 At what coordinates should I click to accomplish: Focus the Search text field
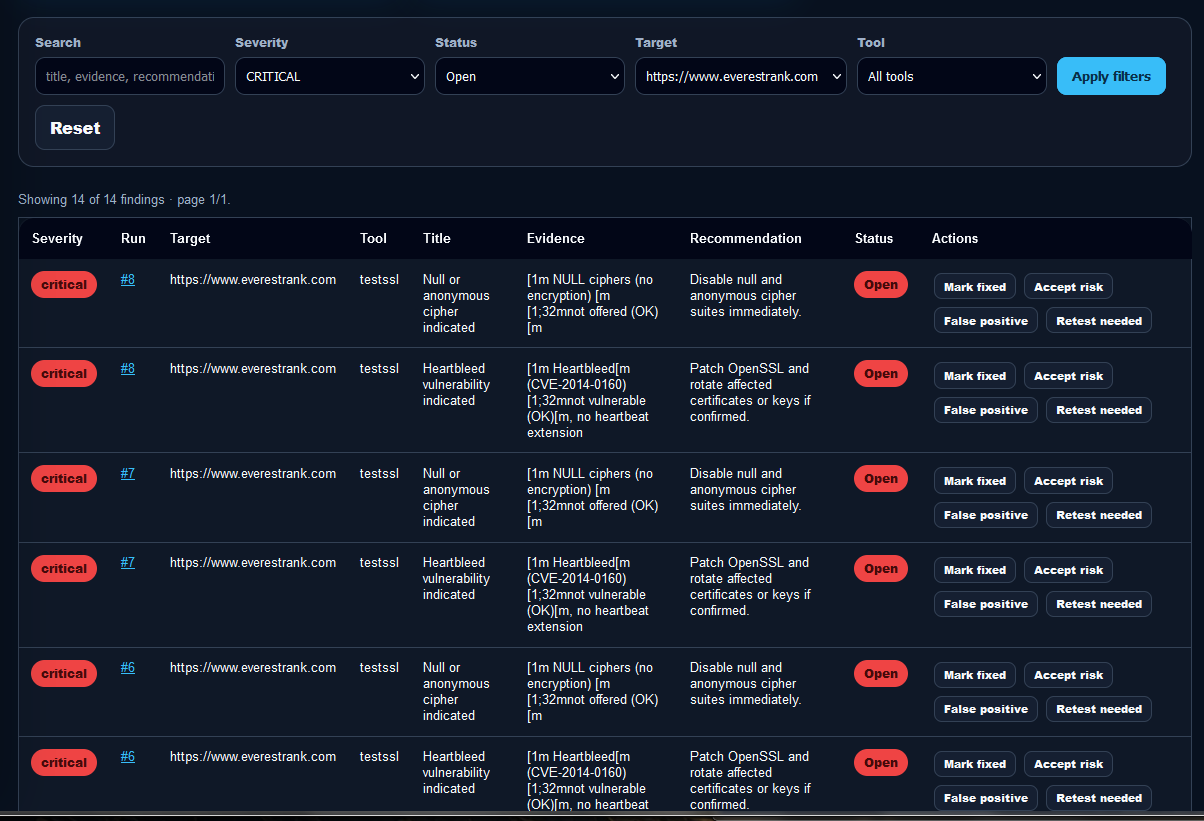click(130, 76)
